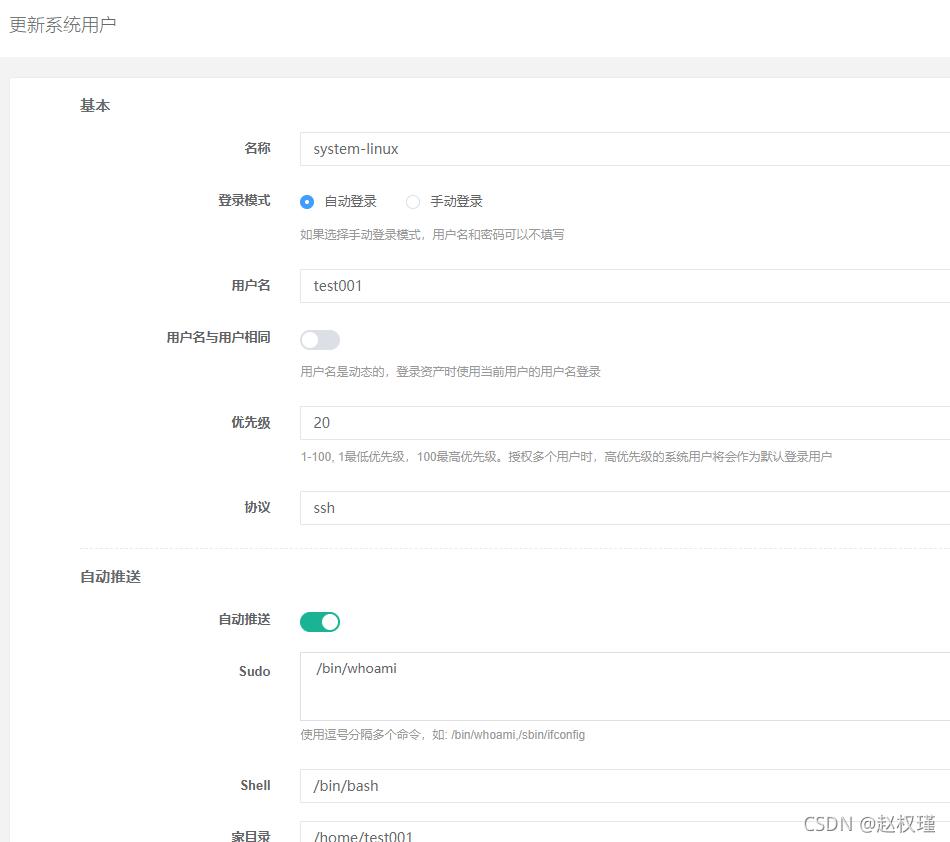Click the 名称 label
950x842 pixels.
(257, 148)
